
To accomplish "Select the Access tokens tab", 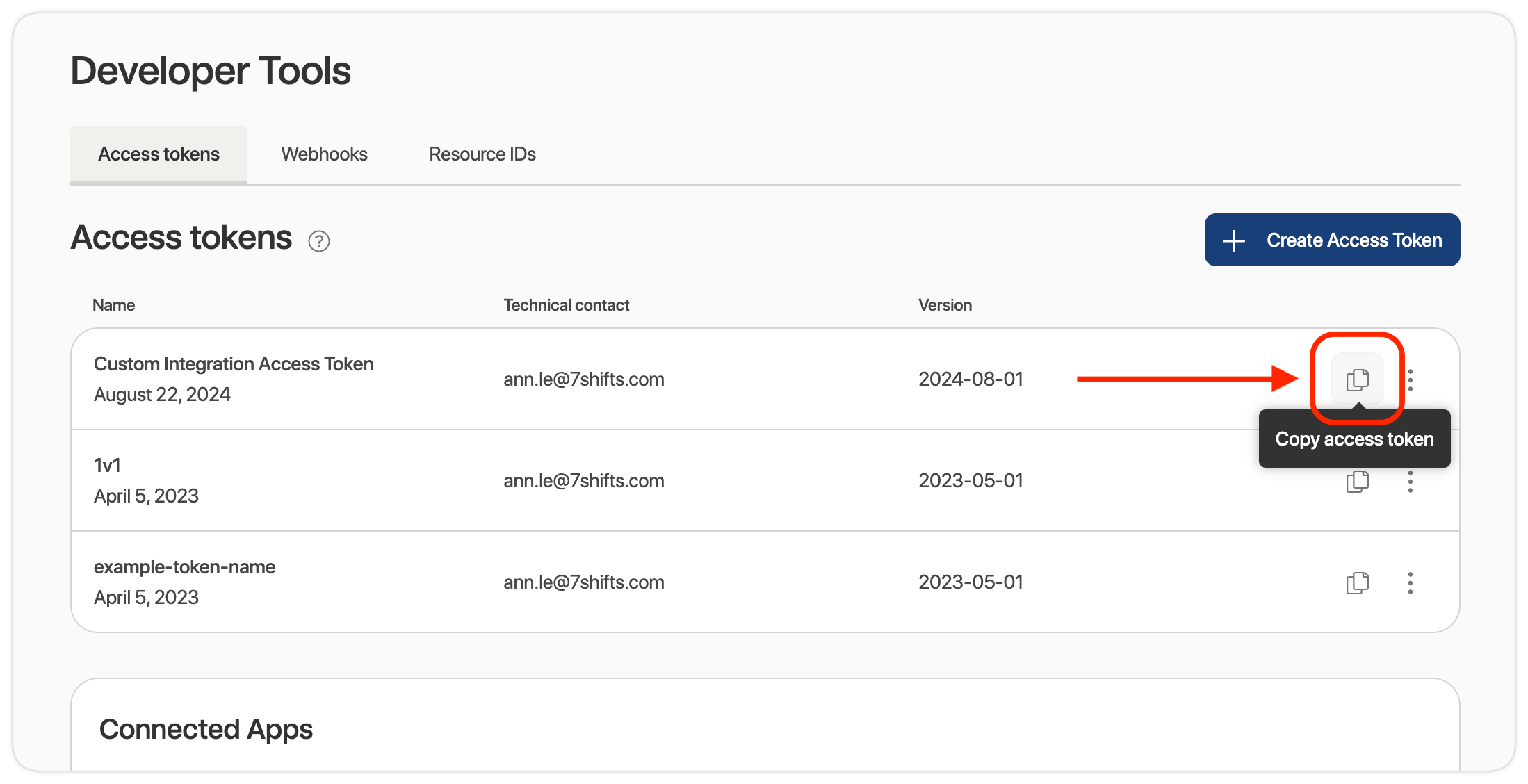I will [x=159, y=154].
